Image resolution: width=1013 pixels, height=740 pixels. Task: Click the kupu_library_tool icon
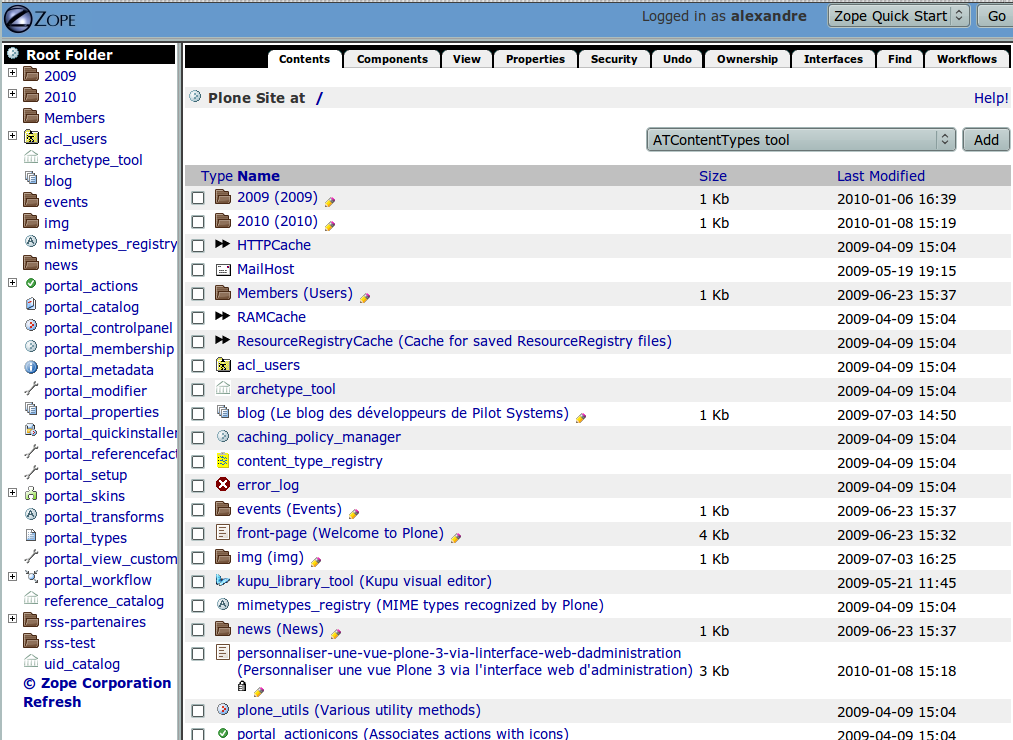point(223,581)
